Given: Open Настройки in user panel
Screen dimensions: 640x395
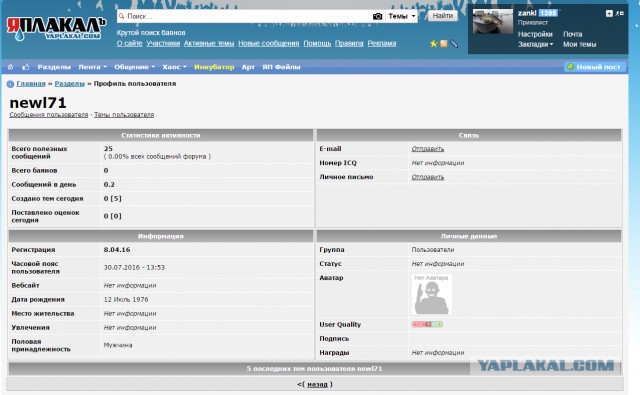Looking at the screenshot, I should pos(535,34).
